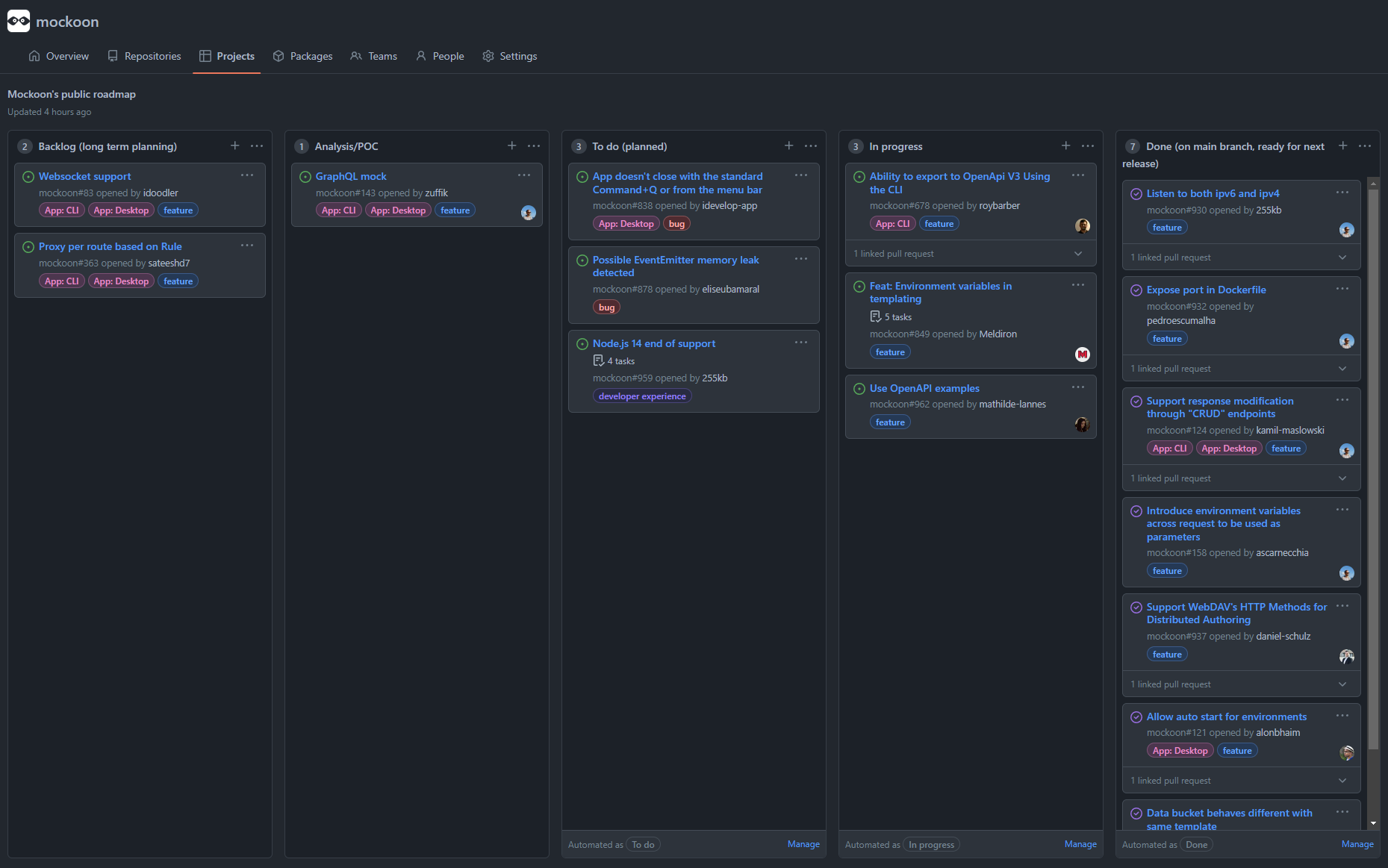Click the plus icon on the Backlog column
The image size is (1388, 868).
[x=234, y=146]
